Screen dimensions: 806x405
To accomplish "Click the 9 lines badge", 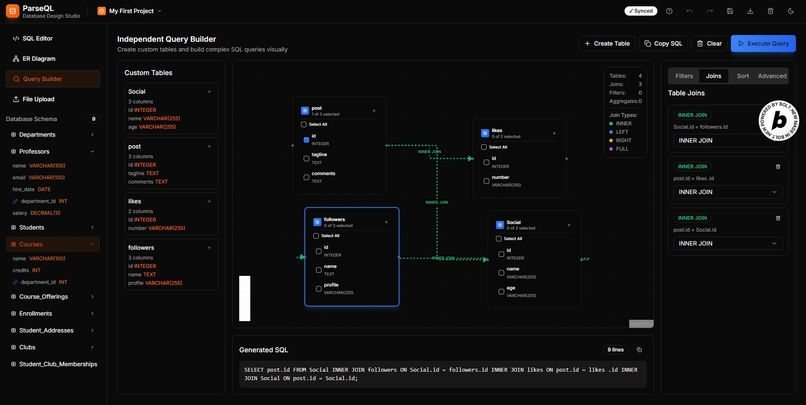I will click(615, 350).
